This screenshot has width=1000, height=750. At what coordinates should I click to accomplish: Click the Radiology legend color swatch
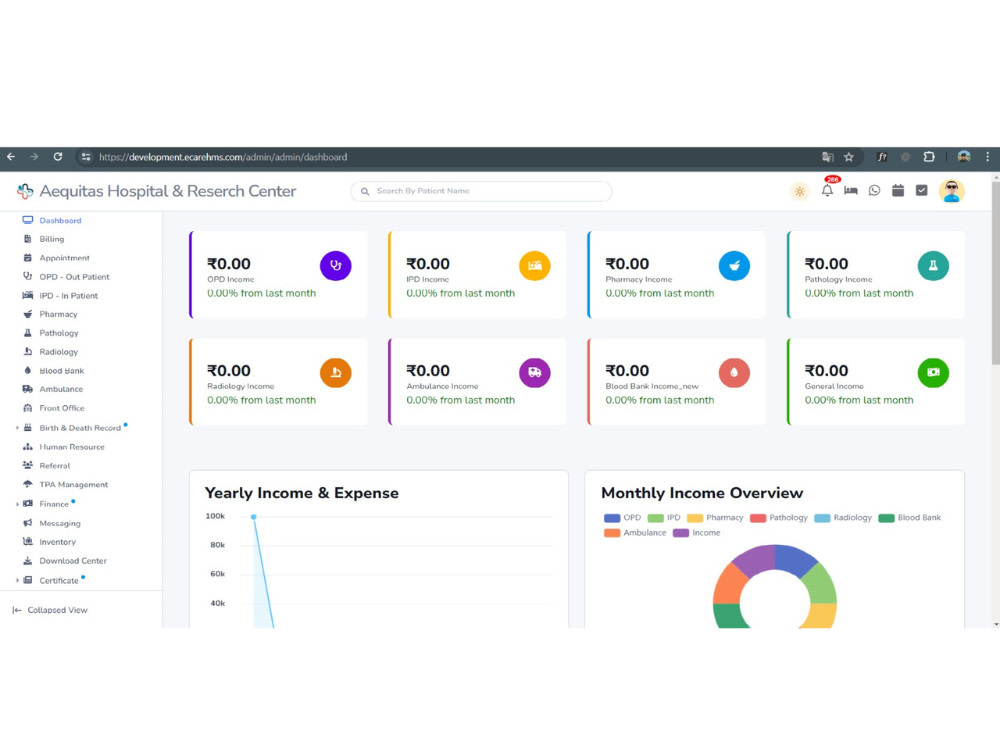click(x=823, y=518)
